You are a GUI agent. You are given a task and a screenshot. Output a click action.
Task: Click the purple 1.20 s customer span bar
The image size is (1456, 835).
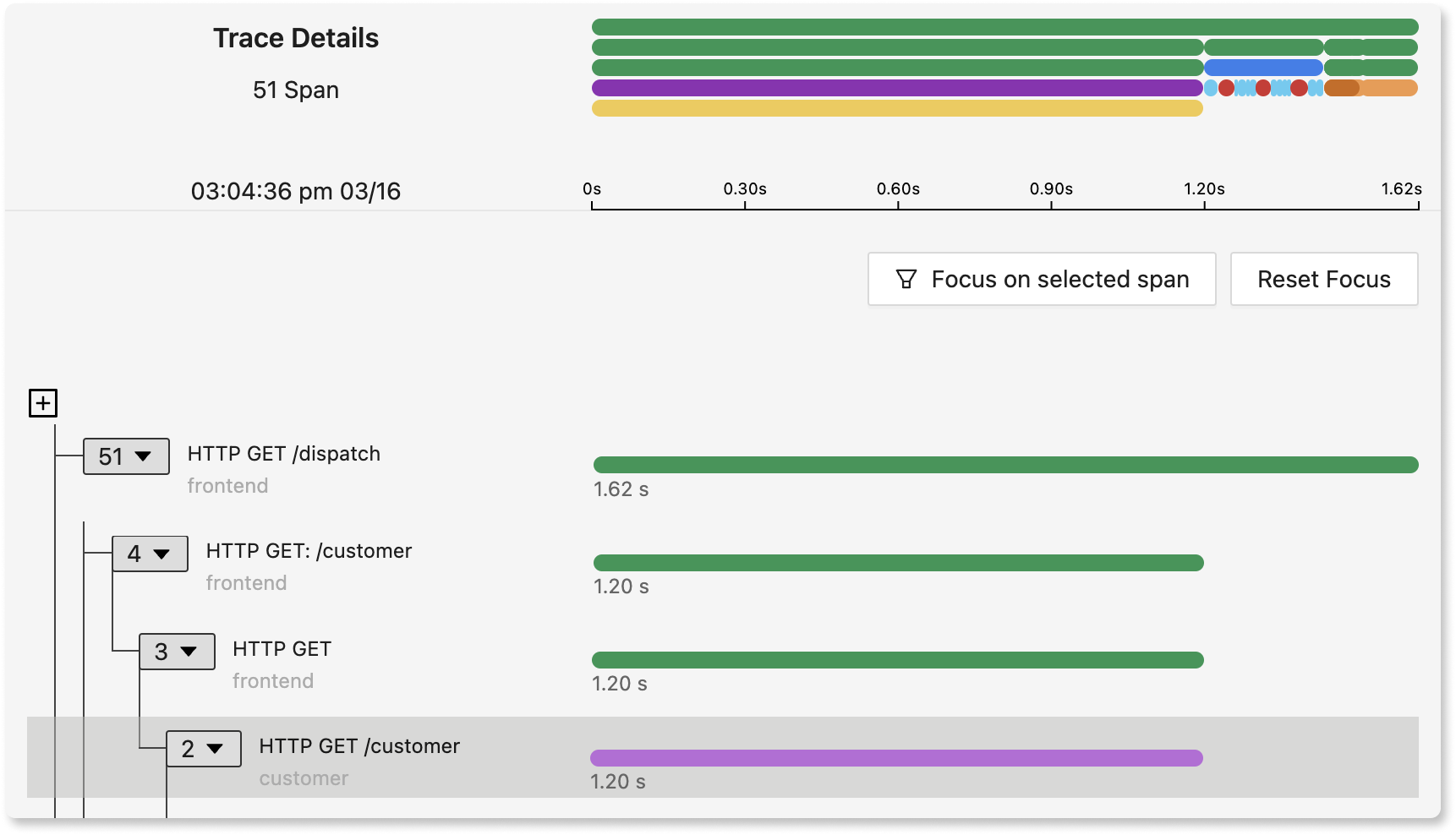pos(896,758)
